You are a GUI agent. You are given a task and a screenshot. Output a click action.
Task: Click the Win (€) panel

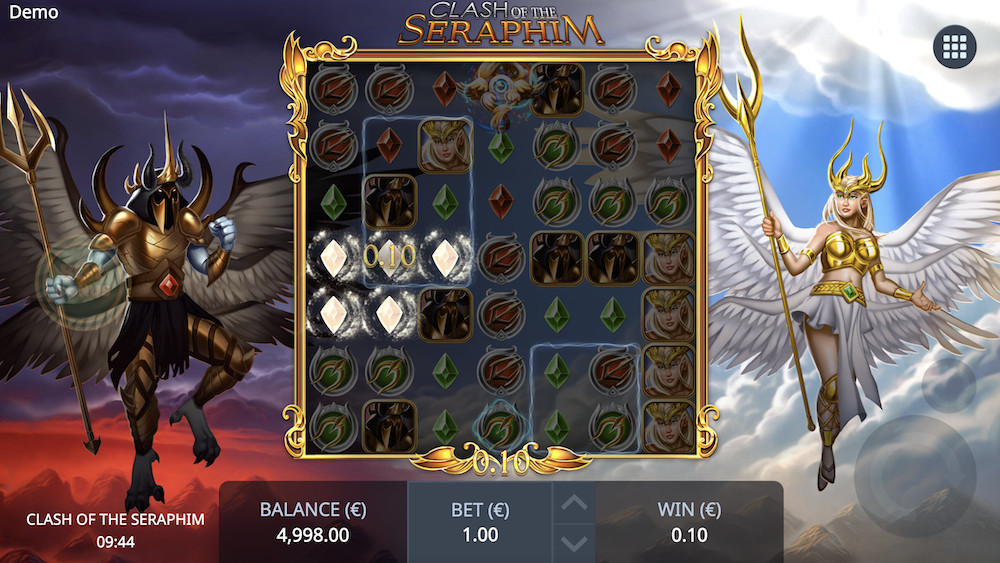click(689, 522)
